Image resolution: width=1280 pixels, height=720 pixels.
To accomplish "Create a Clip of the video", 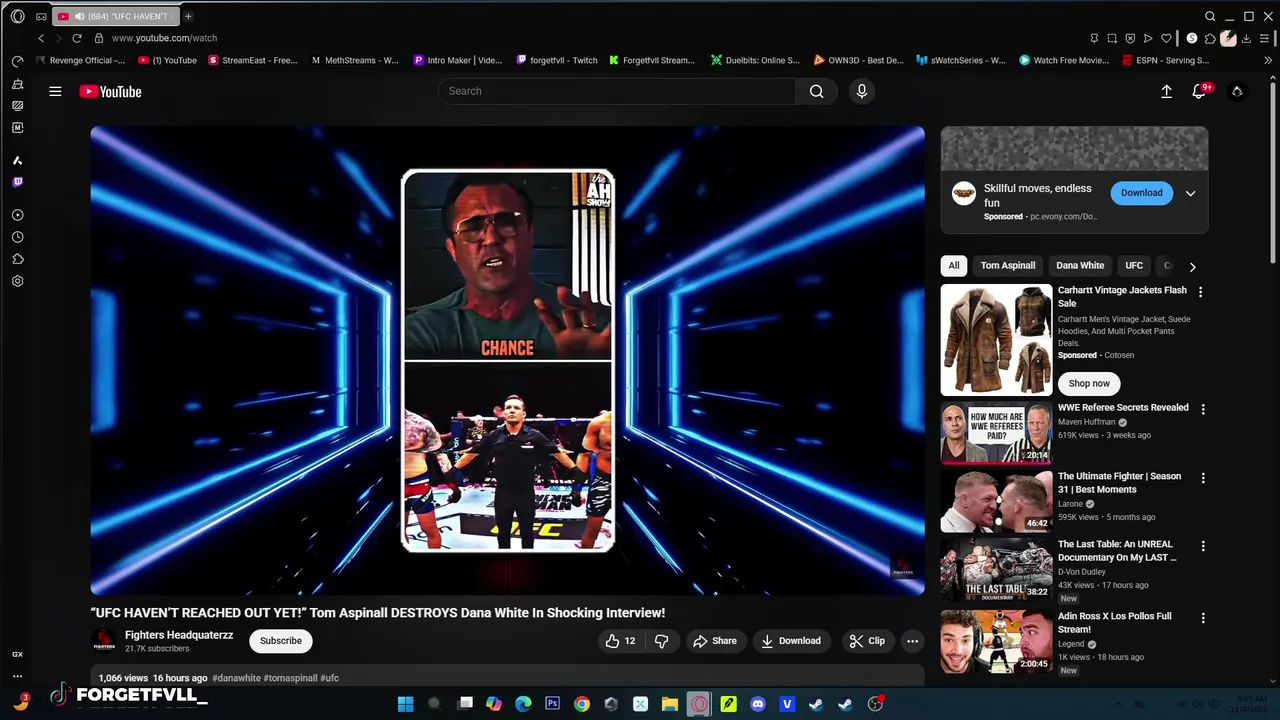I will [867, 641].
